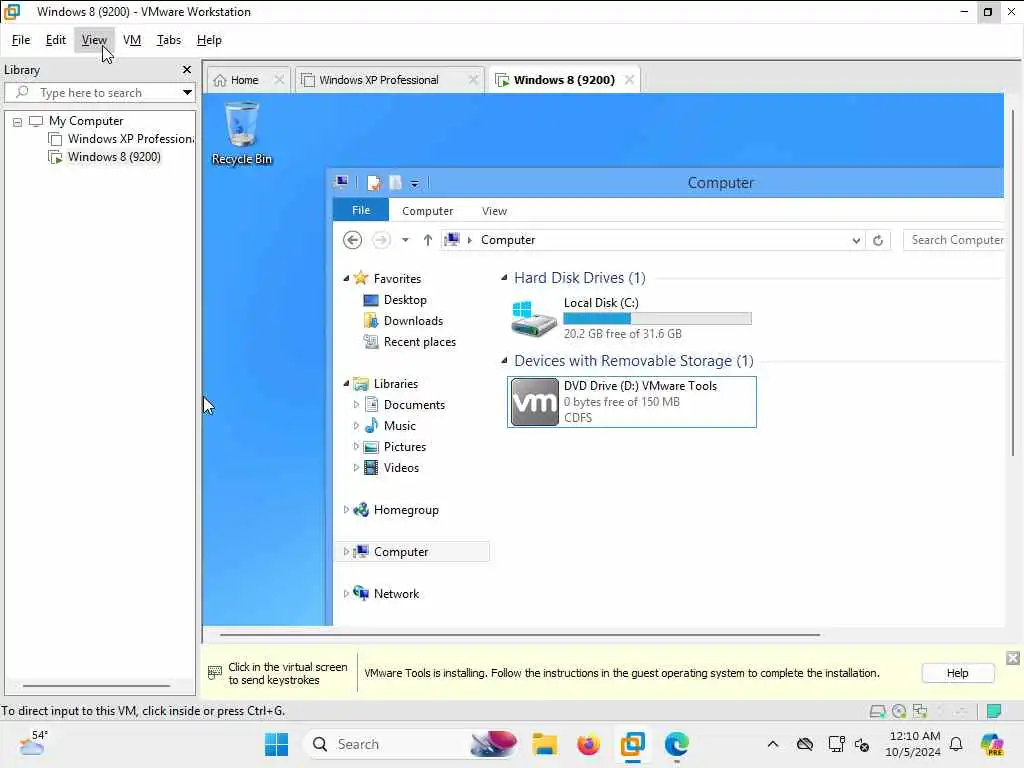Open the Recycle Bin desktop icon
This screenshot has height=768, width=1024.
click(242, 133)
